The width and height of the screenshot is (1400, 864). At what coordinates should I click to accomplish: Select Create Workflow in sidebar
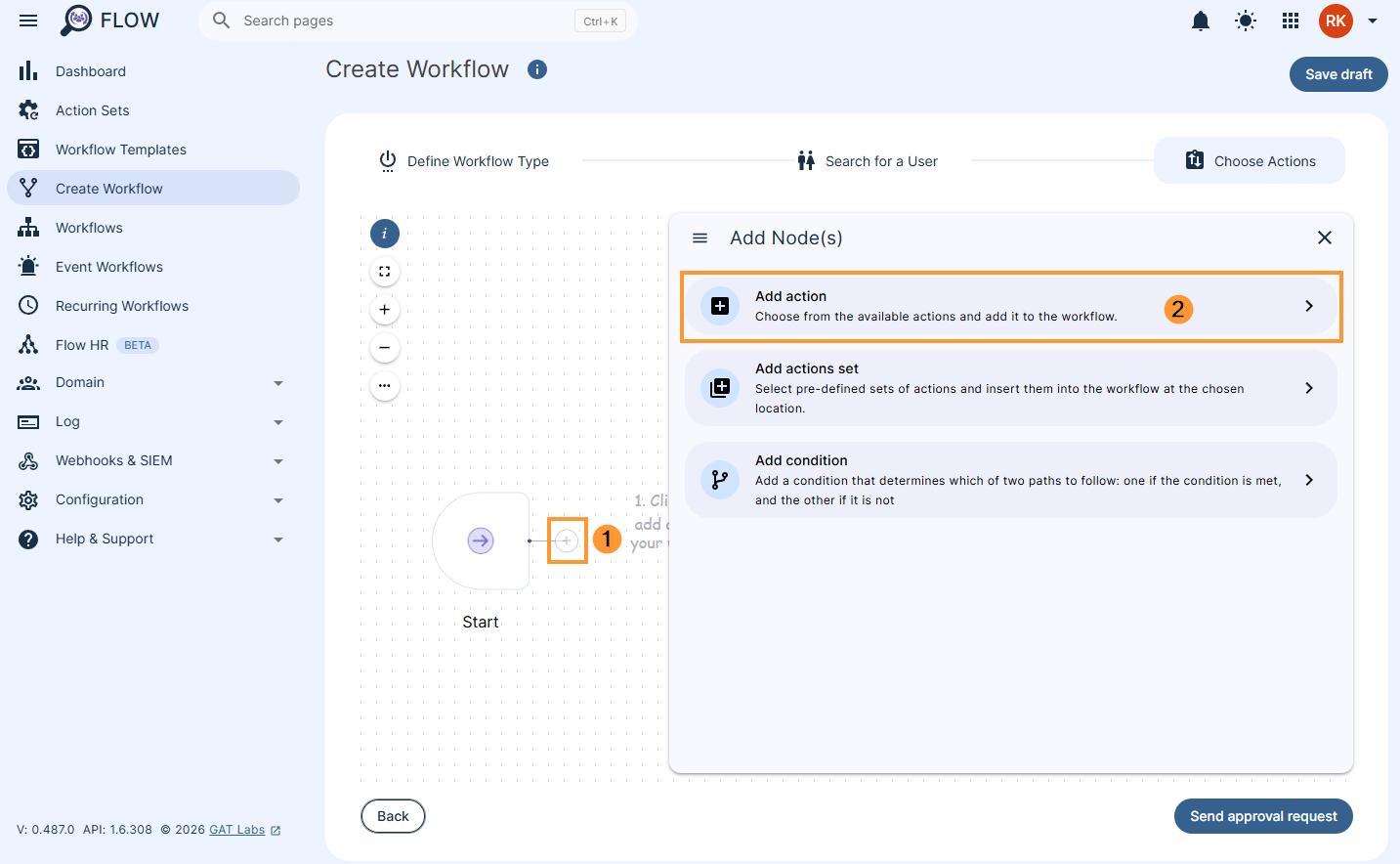153,188
